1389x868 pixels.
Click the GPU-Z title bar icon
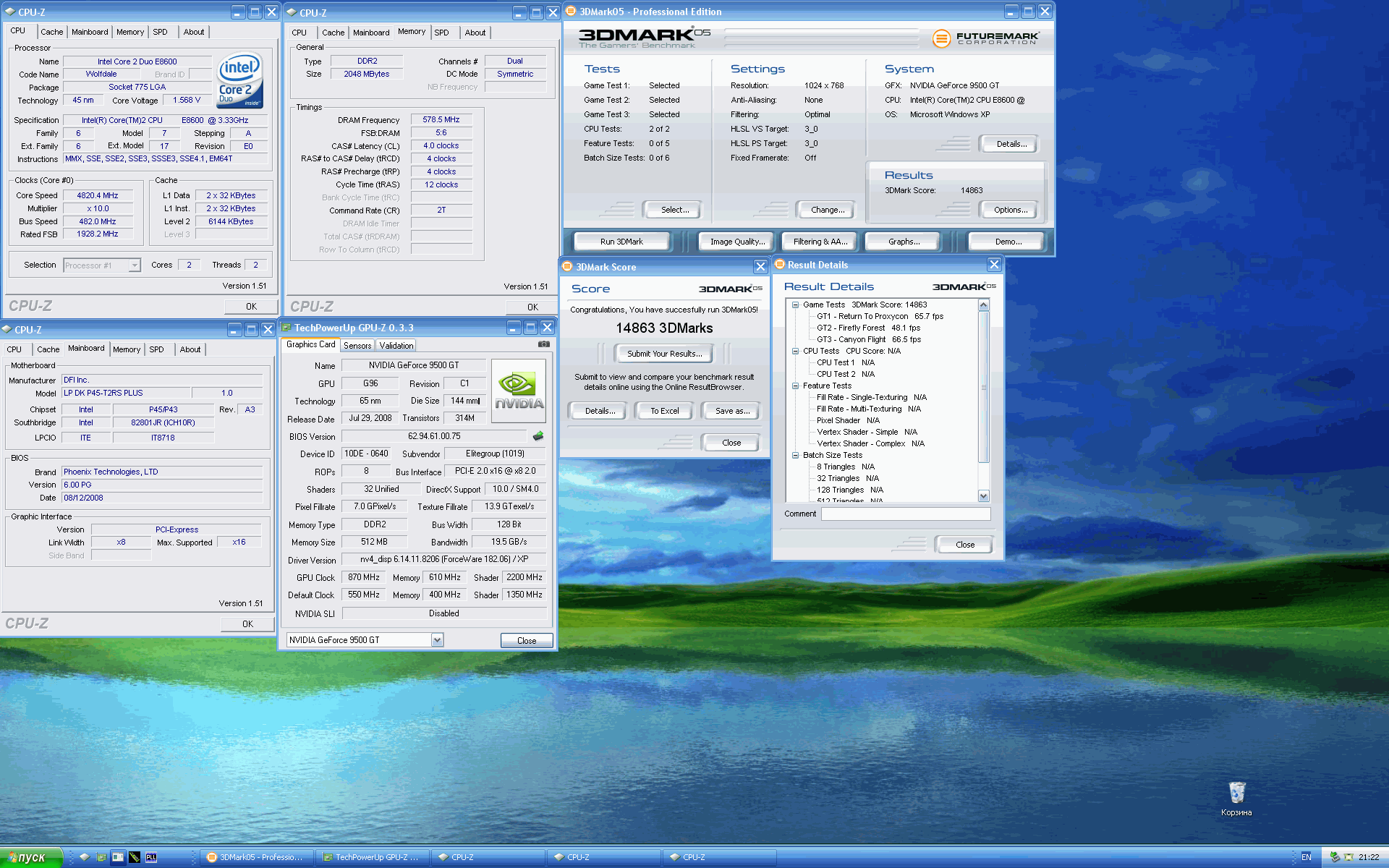coord(286,328)
